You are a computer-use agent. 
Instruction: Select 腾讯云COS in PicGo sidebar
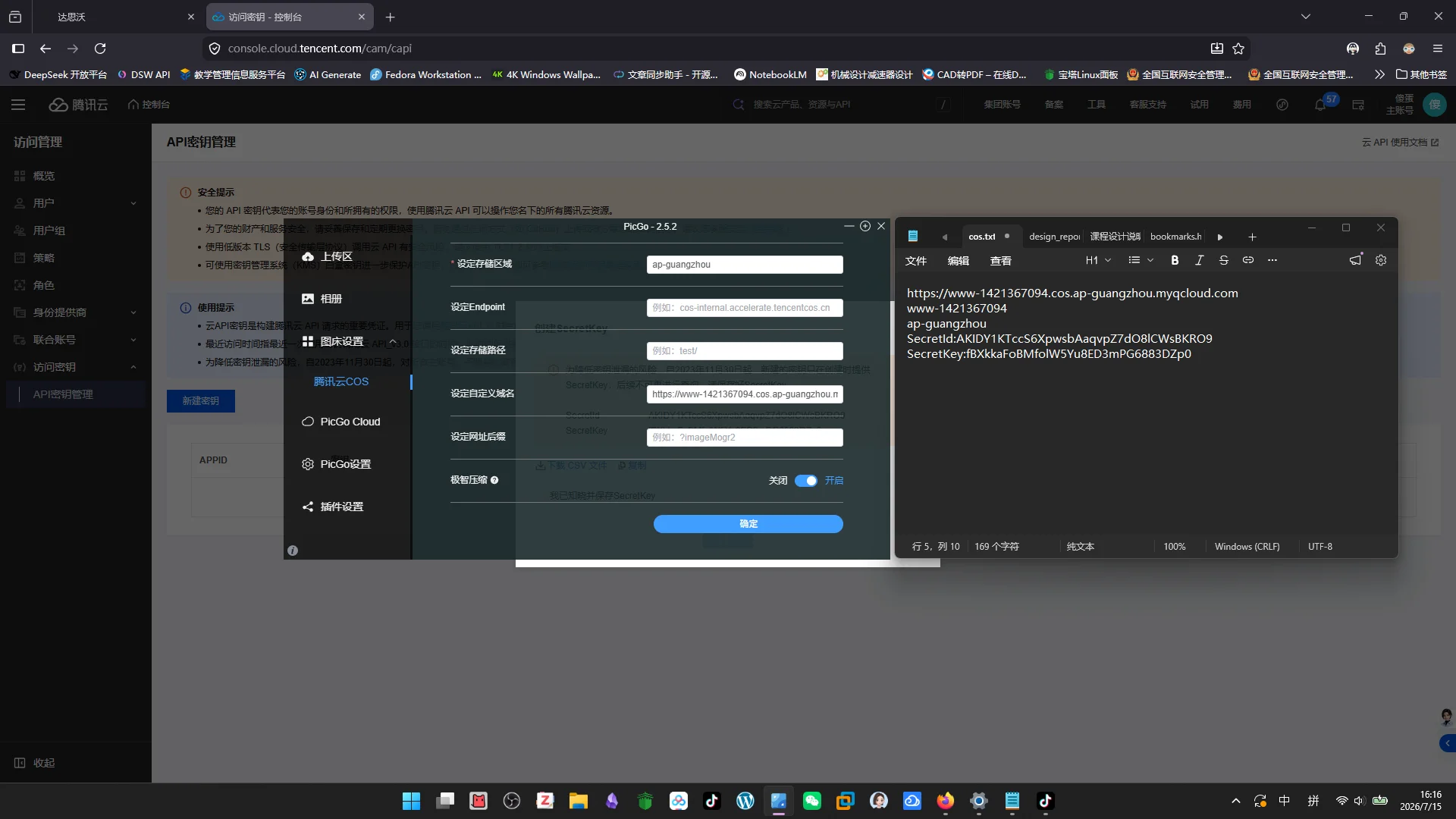[341, 381]
